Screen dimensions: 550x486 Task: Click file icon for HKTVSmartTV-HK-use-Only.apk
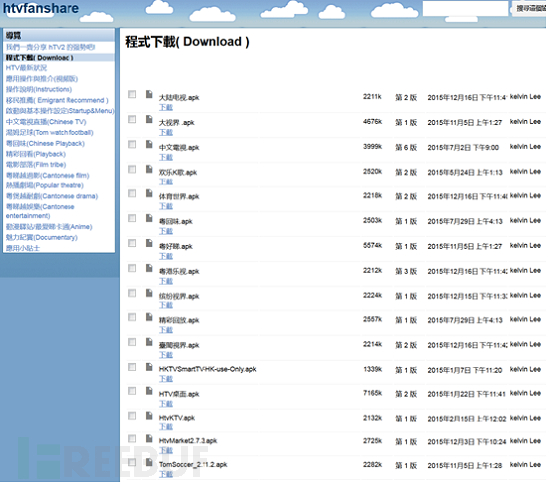point(149,367)
